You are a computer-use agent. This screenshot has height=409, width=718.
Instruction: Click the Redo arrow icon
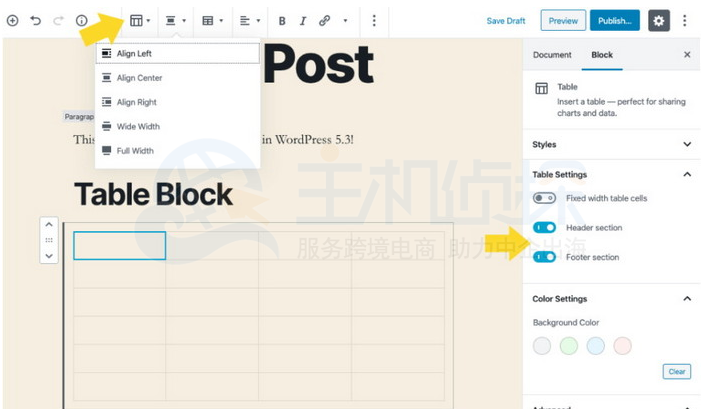click(58, 21)
